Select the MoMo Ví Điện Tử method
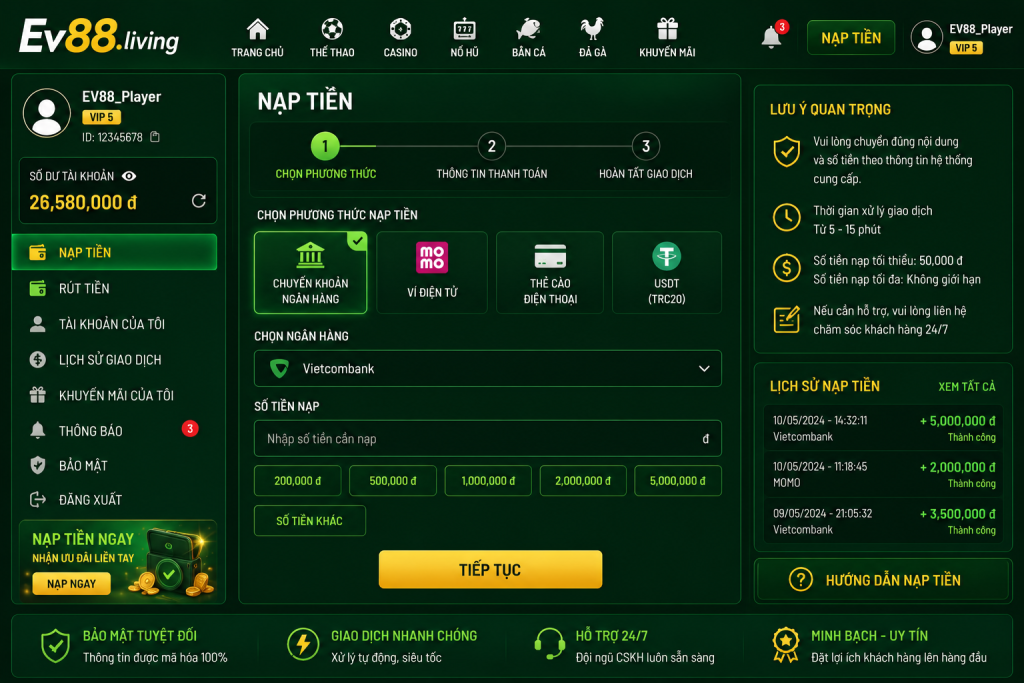The height and width of the screenshot is (683, 1024). [432, 272]
